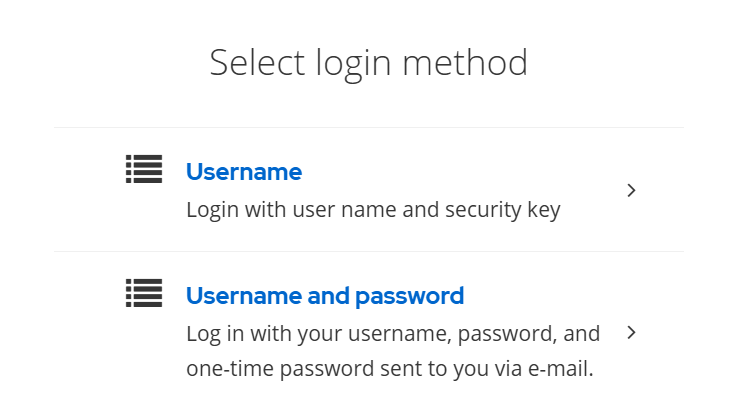Click the word "method" in page heading
Viewport: 741px width, 403px height.
(x=465, y=62)
